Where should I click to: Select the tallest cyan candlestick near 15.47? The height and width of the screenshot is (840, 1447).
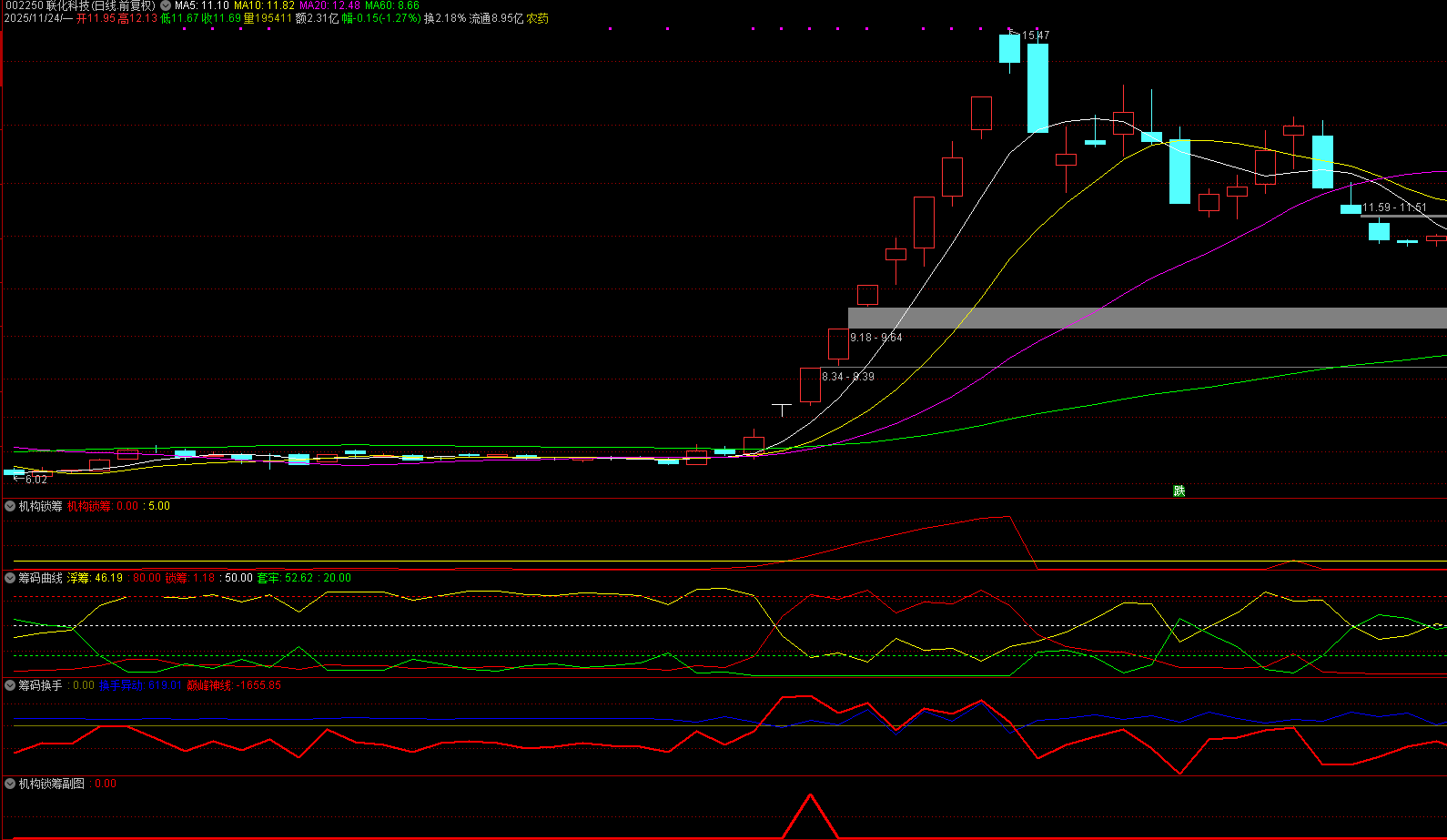coord(1037,88)
